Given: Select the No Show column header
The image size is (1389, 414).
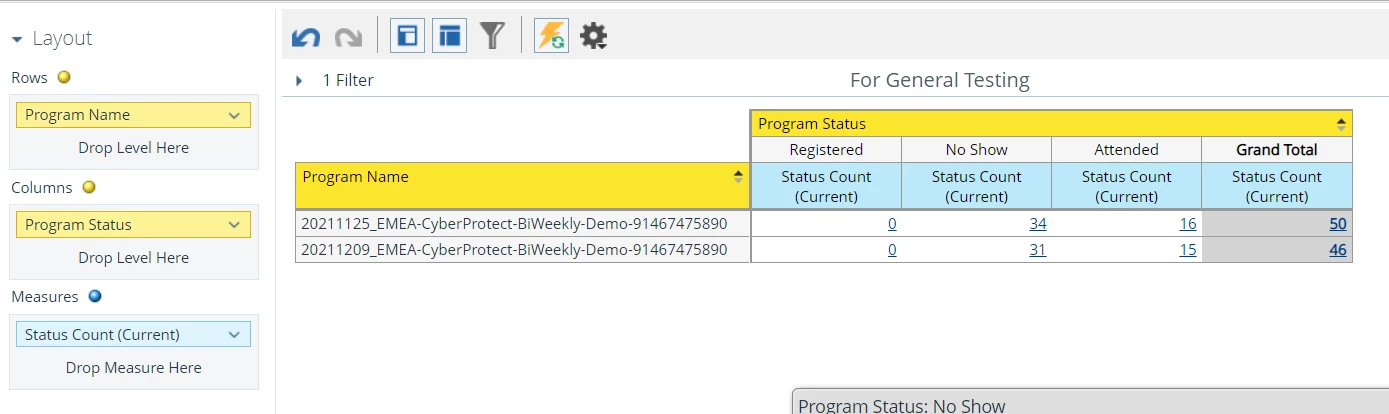Looking at the screenshot, I should (977, 150).
